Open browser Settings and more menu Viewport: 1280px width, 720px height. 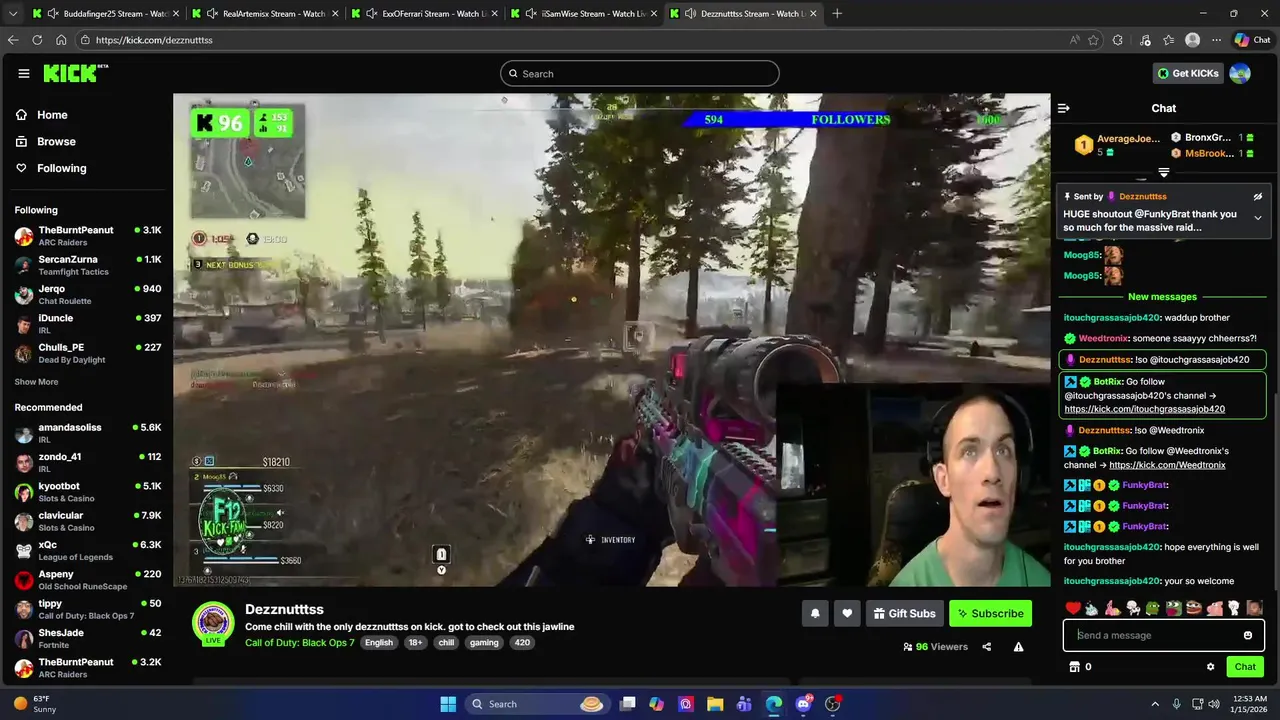(1216, 40)
